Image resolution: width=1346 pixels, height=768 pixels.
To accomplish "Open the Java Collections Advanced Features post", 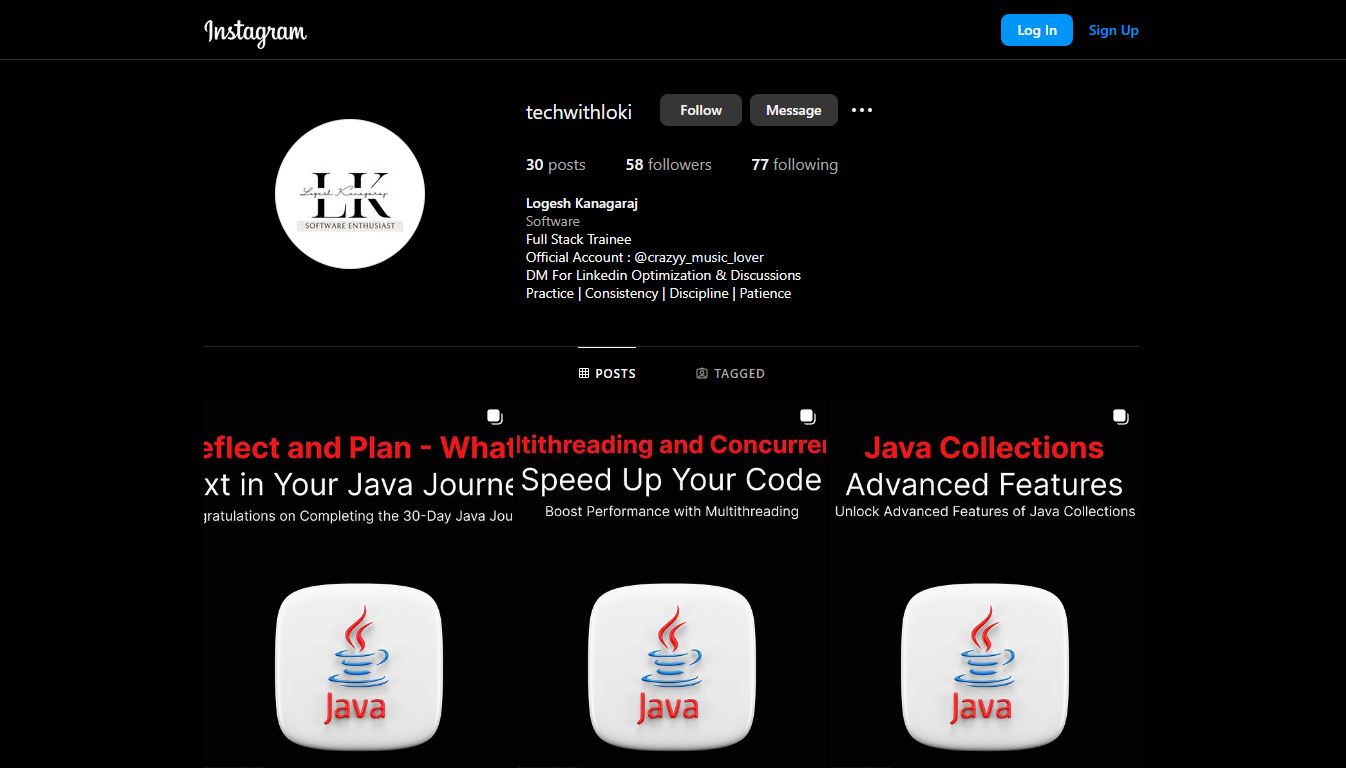I will click(x=985, y=585).
